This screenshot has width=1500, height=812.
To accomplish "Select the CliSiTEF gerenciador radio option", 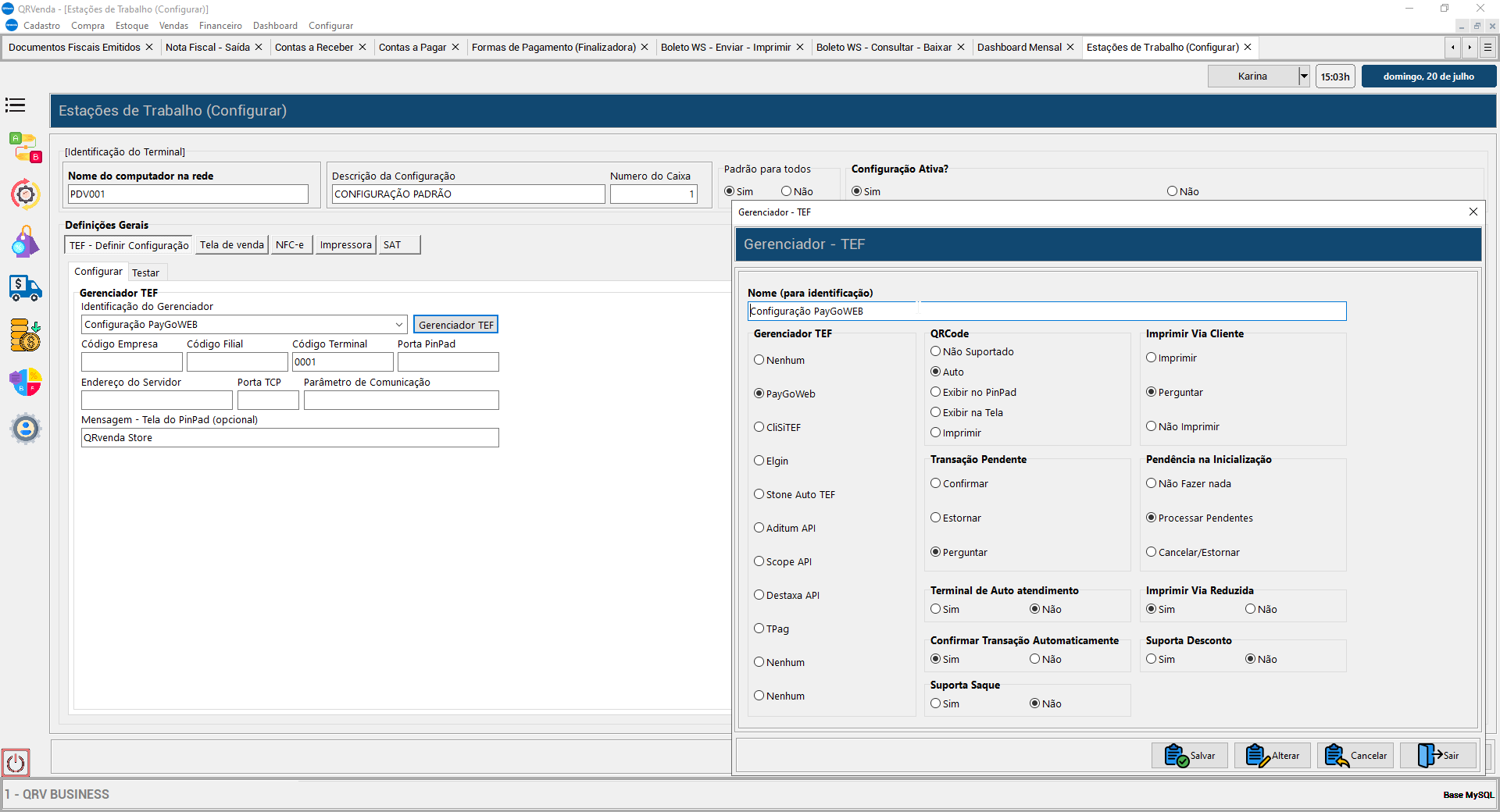I will (759, 427).
